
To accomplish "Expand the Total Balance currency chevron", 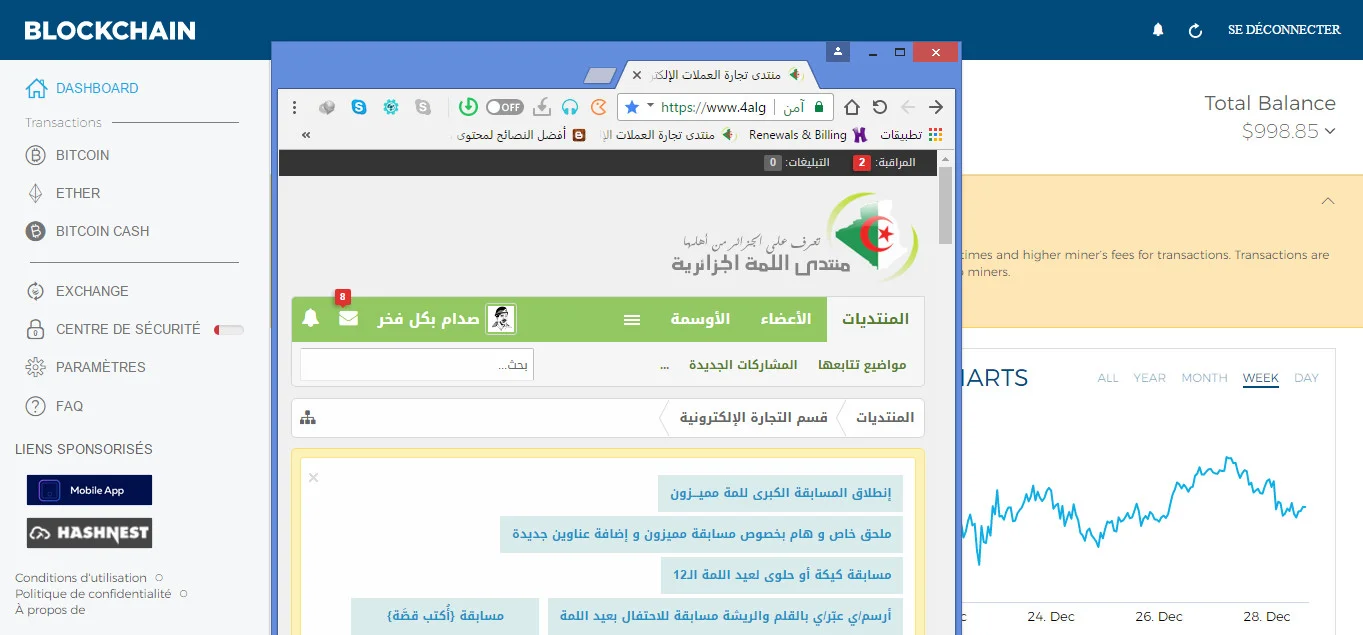I will [x=1330, y=131].
